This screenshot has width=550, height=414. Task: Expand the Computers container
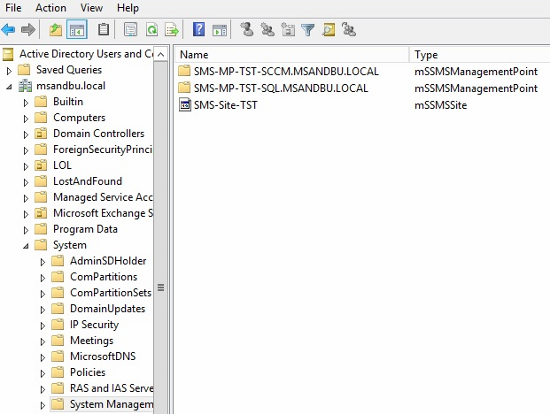click(x=26, y=119)
